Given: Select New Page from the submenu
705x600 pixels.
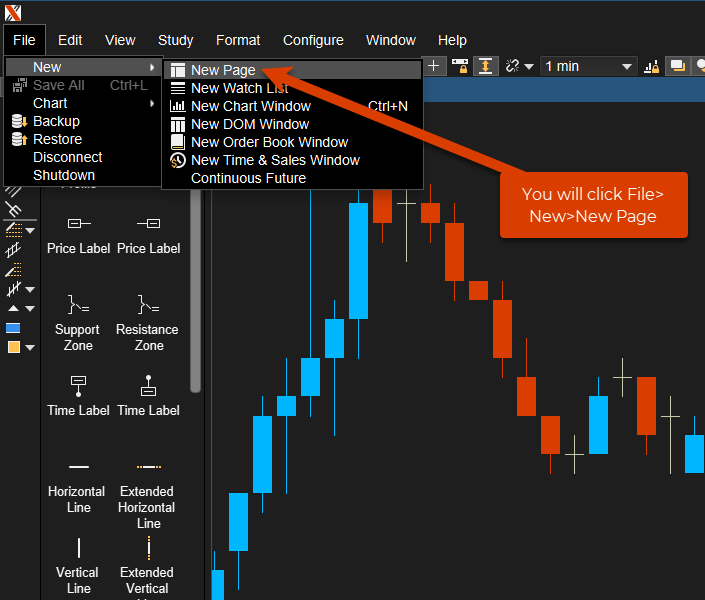Looking at the screenshot, I should pyautogui.click(x=292, y=70).
